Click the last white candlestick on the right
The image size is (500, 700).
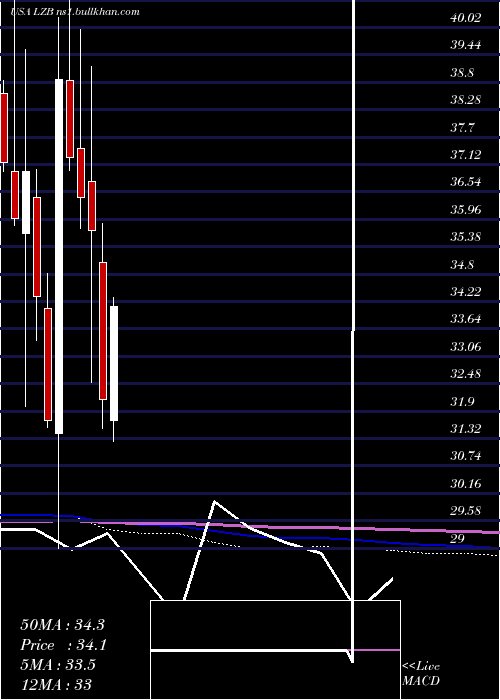[x=114, y=363]
